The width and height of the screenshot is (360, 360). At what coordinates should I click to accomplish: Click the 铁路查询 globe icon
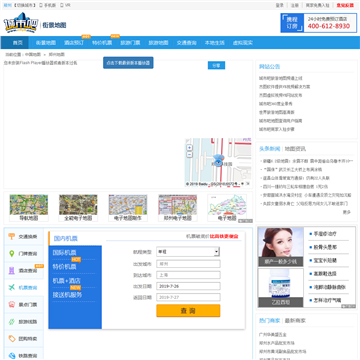[x=12, y=355]
